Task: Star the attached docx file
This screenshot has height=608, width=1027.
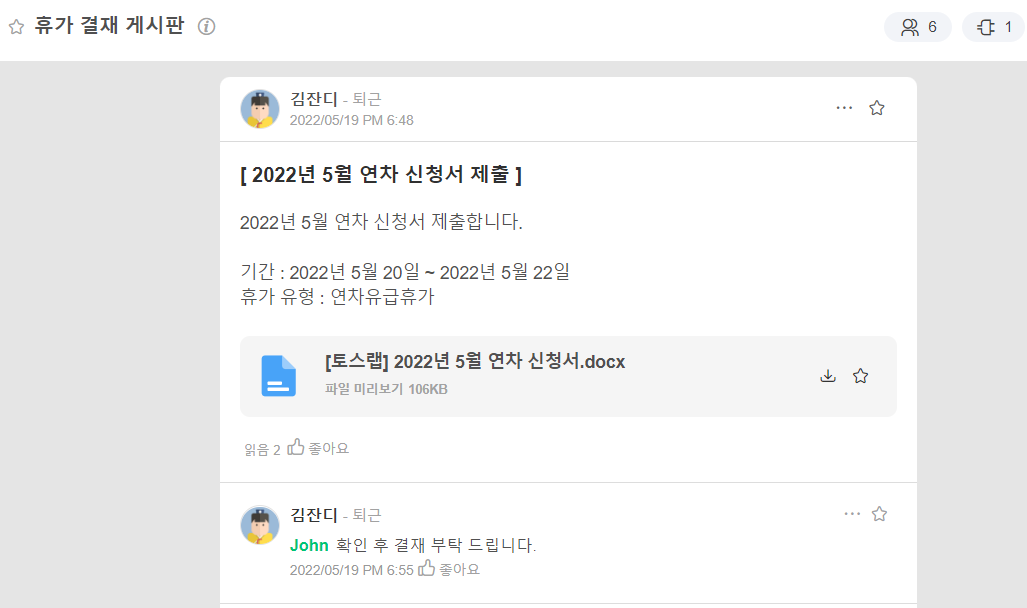Action: (x=860, y=376)
